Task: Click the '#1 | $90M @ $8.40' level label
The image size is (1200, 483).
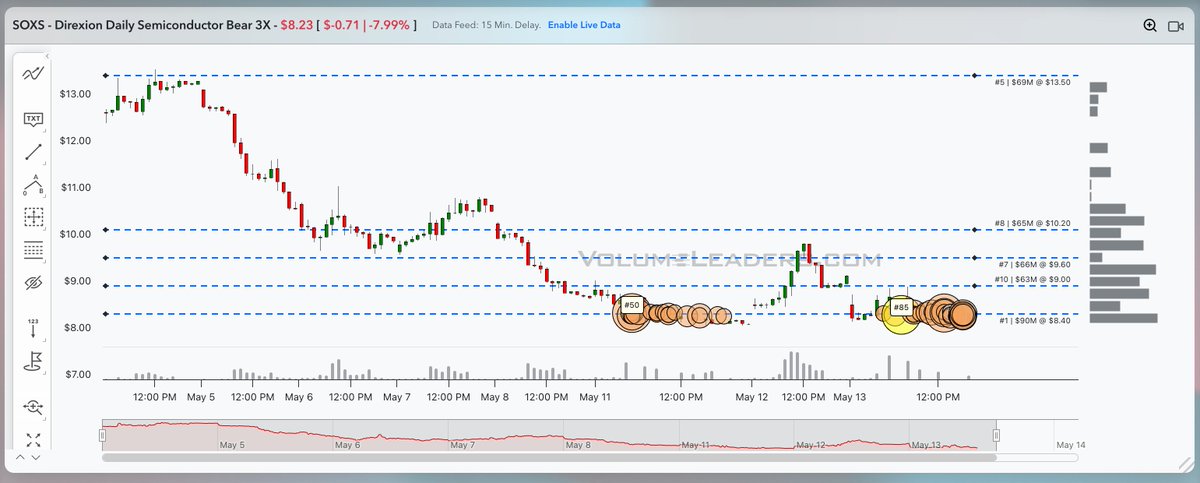Action: point(1035,320)
